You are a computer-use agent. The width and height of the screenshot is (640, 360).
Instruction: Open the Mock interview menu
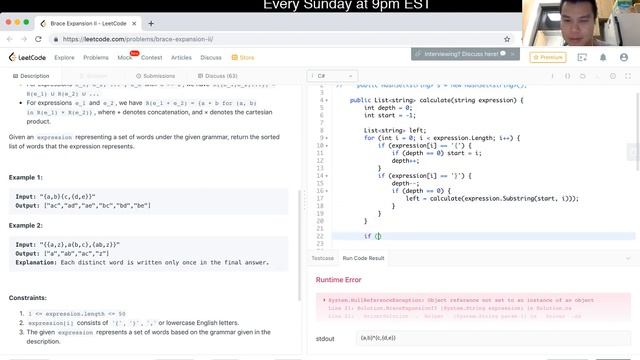pos(124,58)
